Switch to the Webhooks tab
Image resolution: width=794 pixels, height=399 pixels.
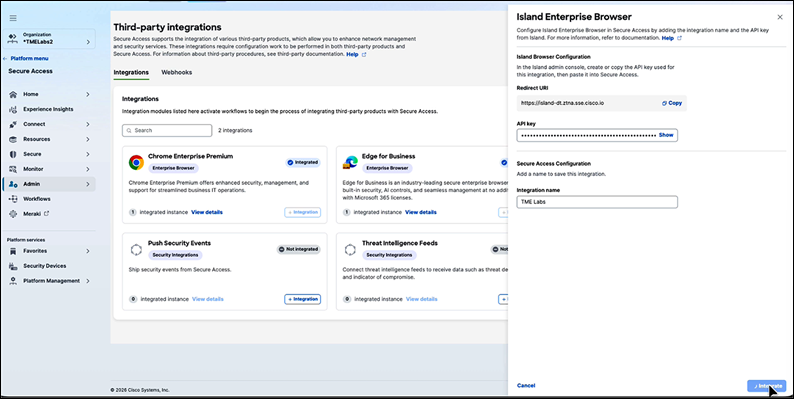pyautogui.click(x=177, y=72)
